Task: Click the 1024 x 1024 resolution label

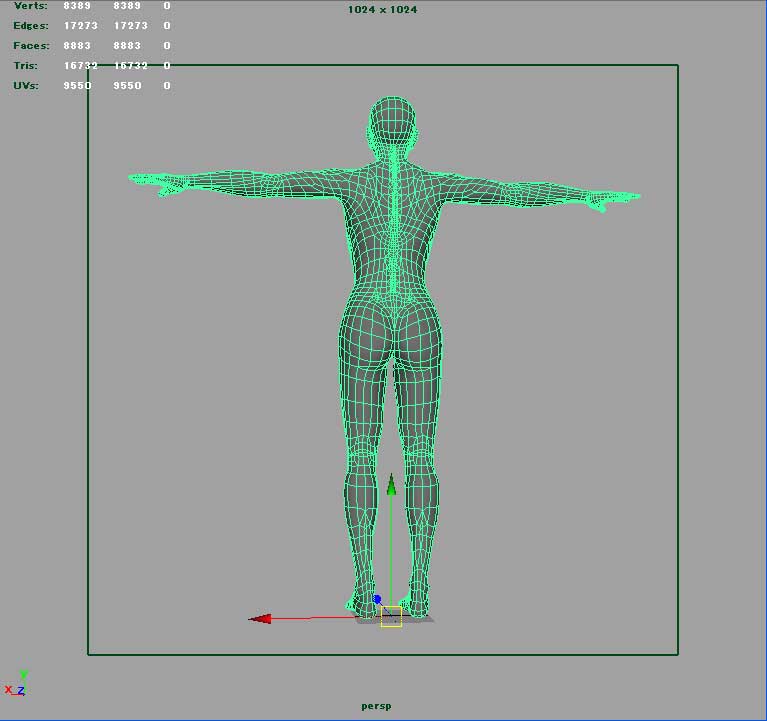Action: coord(382,10)
